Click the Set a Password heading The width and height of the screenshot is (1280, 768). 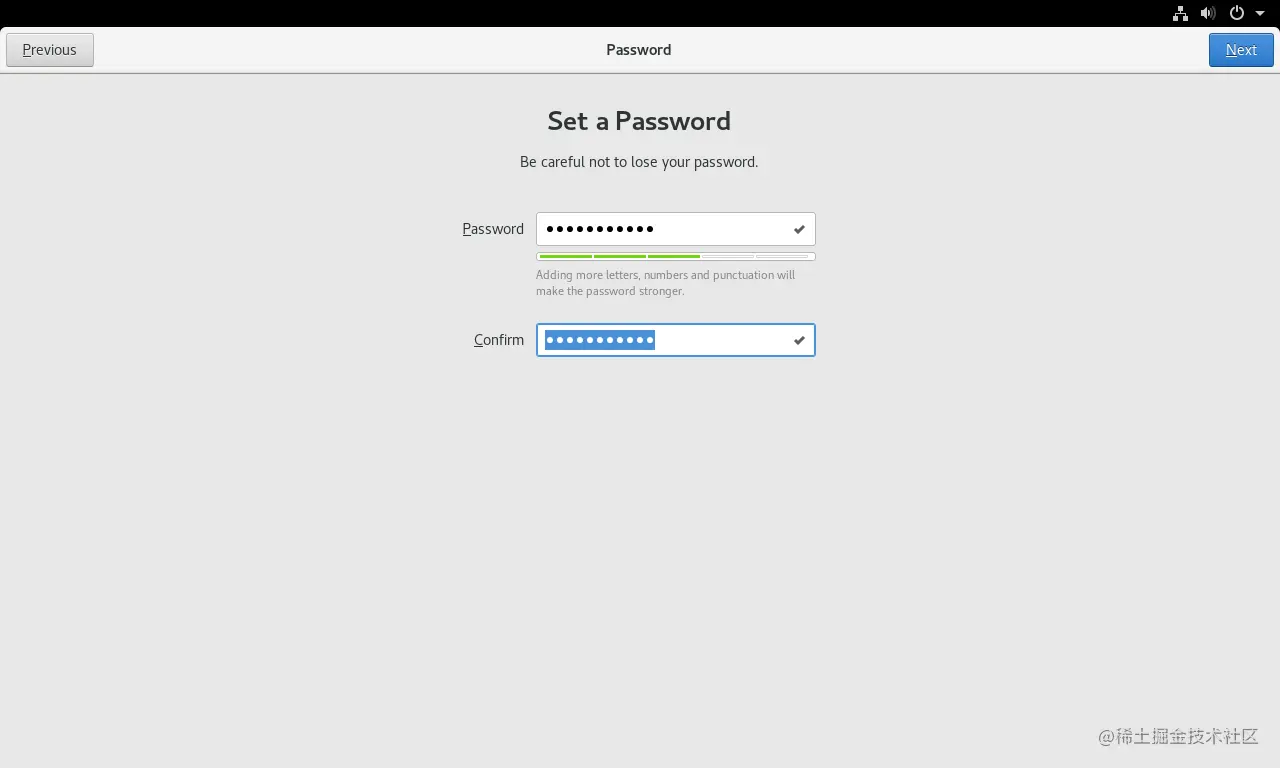639,121
